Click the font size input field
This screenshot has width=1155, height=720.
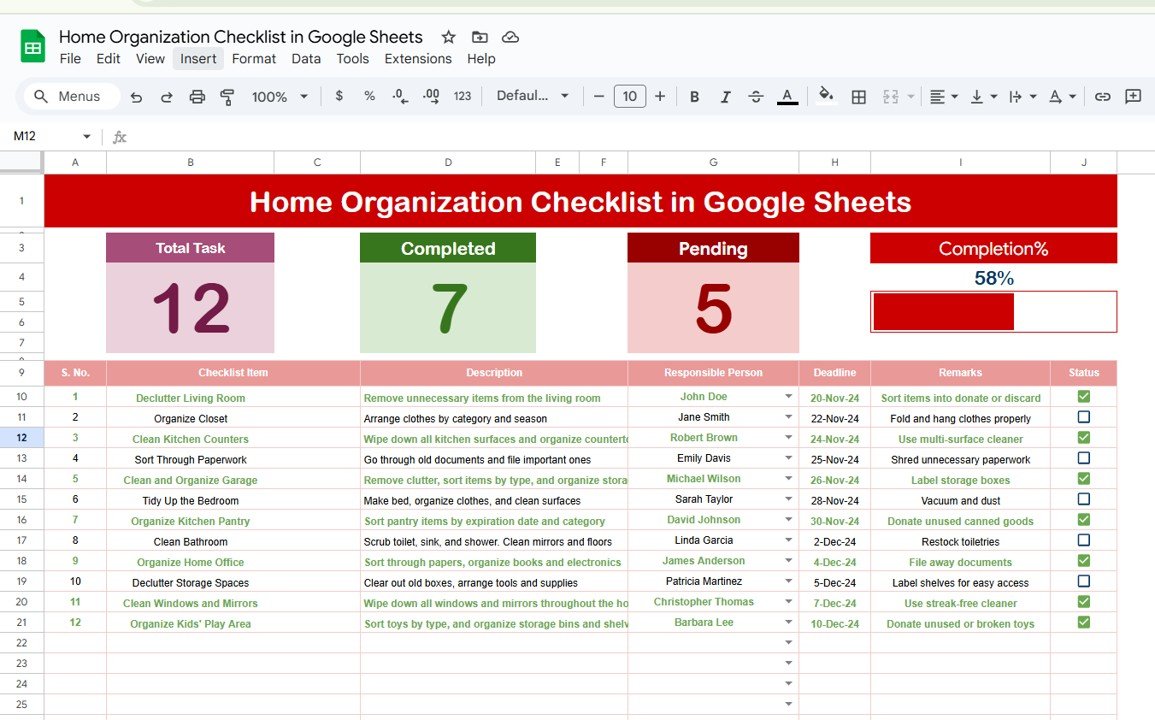click(x=630, y=97)
